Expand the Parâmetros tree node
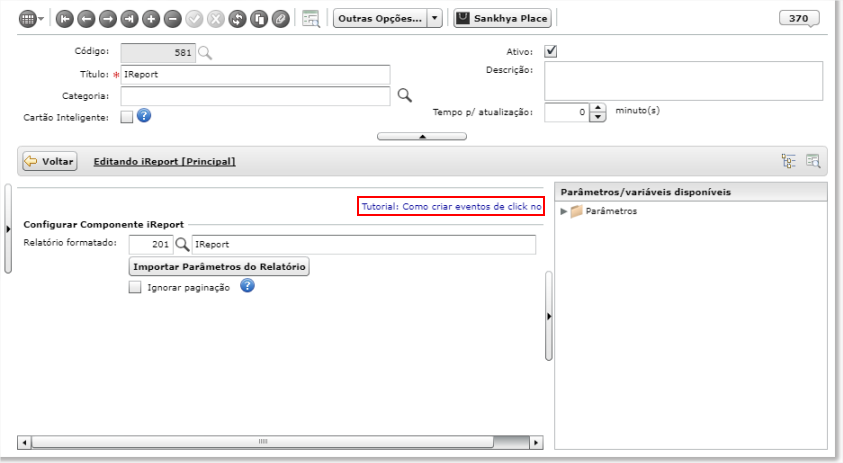843x463 pixels. [563, 211]
